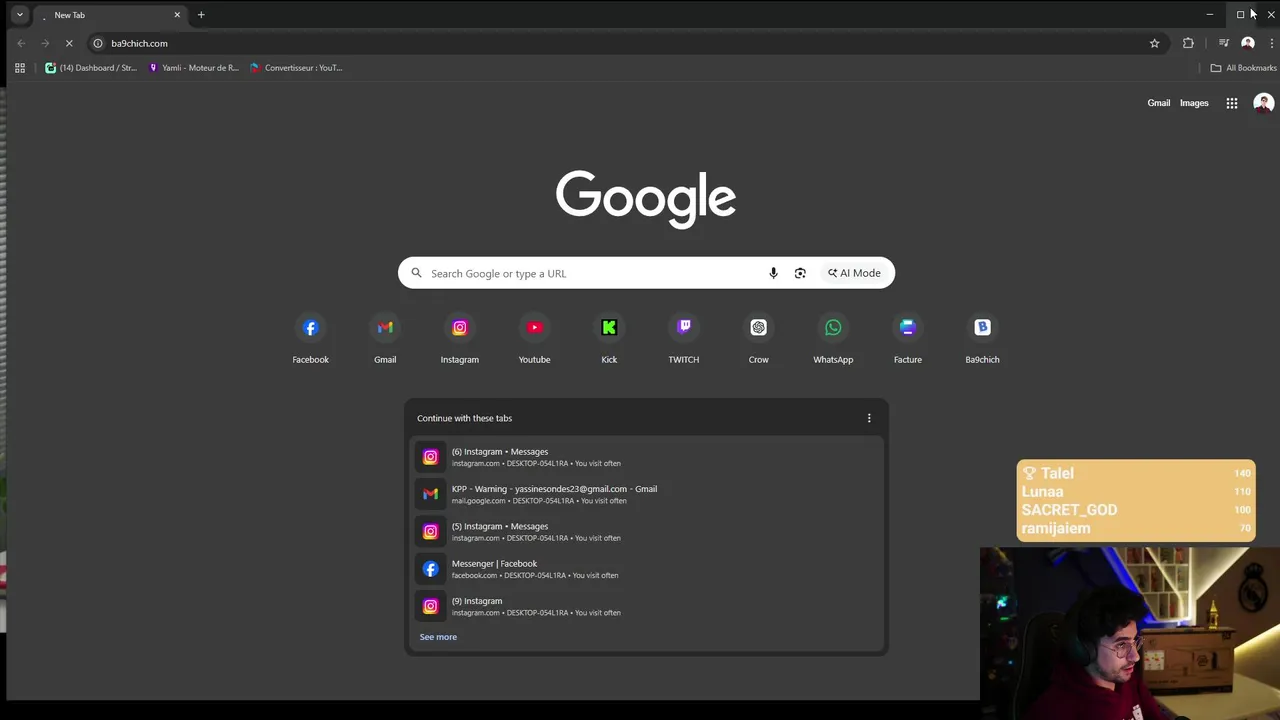The image size is (1280, 720).
Task: Click the Images link at top right
Action: coord(1194,103)
